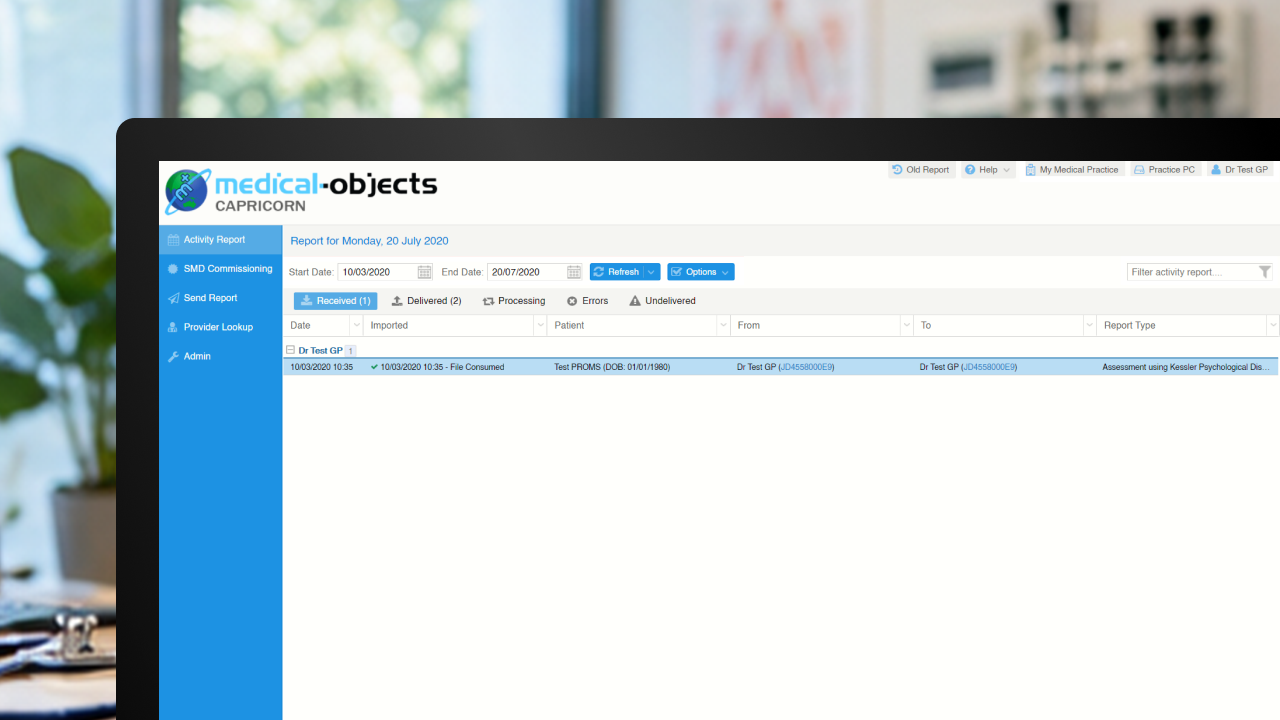Expand the Refresh dropdown arrow
The width and height of the screenshot is (1280, 720).
click(652, 272)
